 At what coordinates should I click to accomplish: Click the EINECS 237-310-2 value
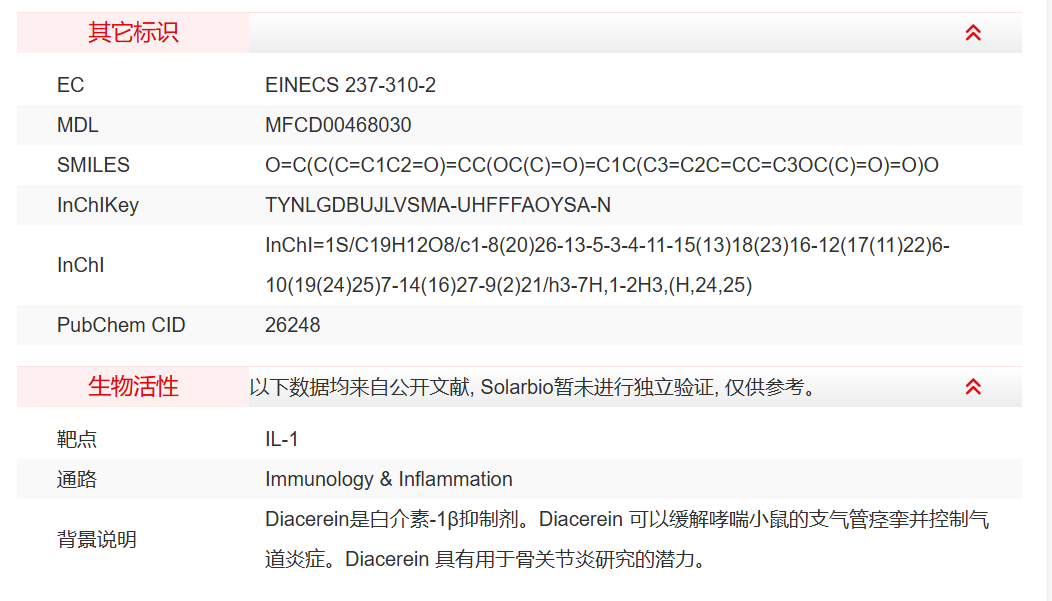click(350, 85)
